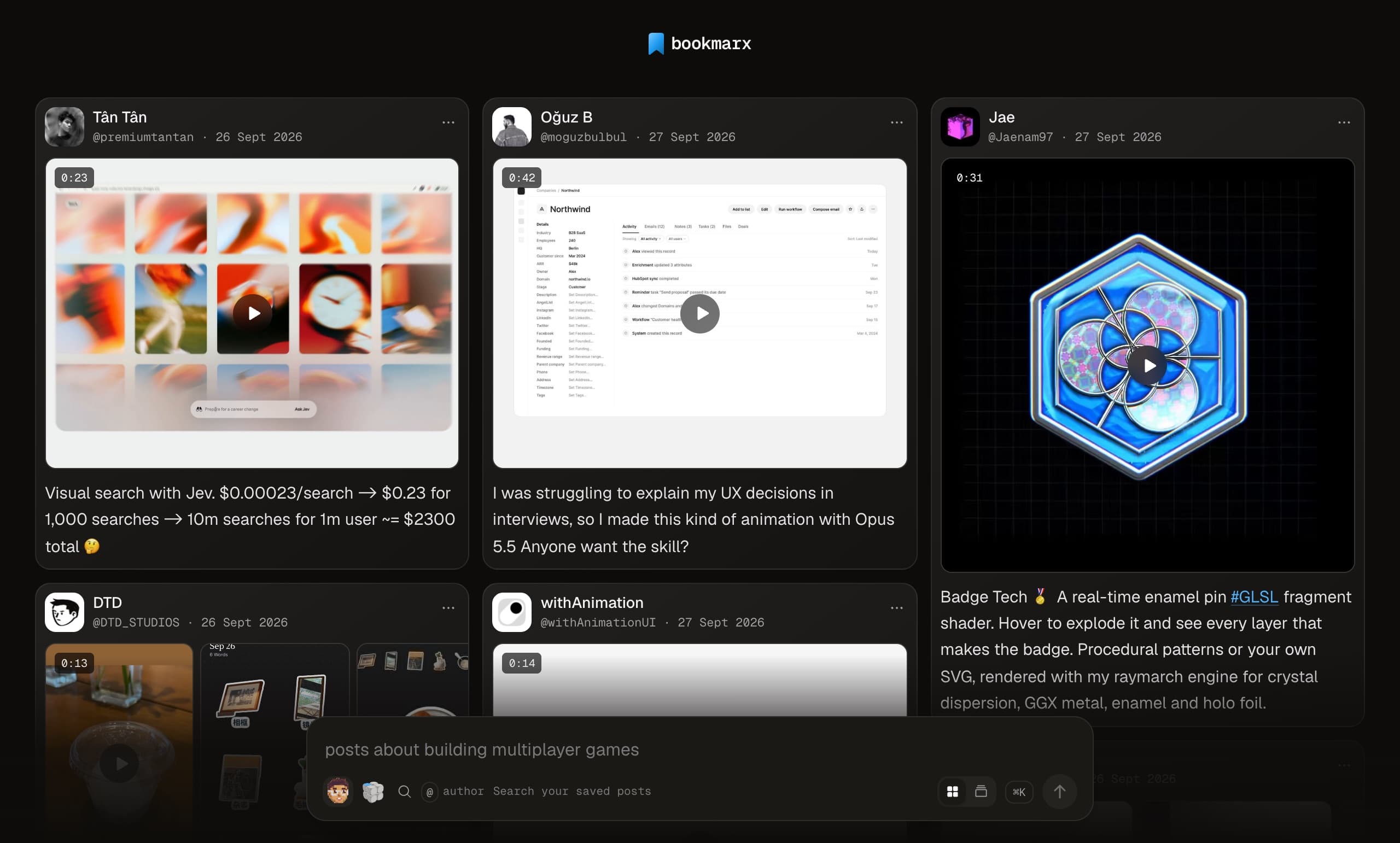The image size is (1400, 843).
Task: Open options menu on Jae's post
Action: pyautogui.click(x=1344, y=122)
